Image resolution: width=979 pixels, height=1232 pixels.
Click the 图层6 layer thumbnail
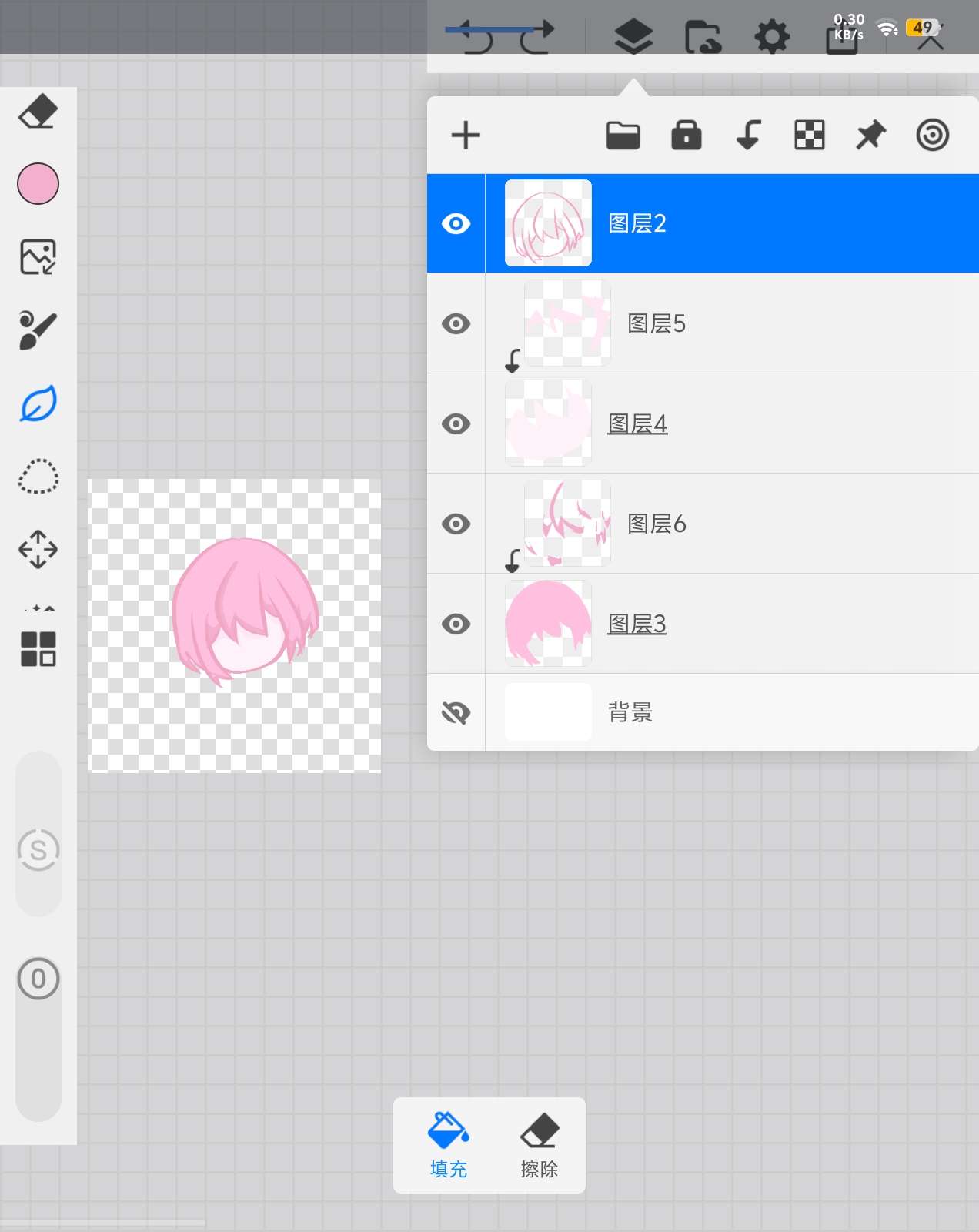[x=567, y=524]
